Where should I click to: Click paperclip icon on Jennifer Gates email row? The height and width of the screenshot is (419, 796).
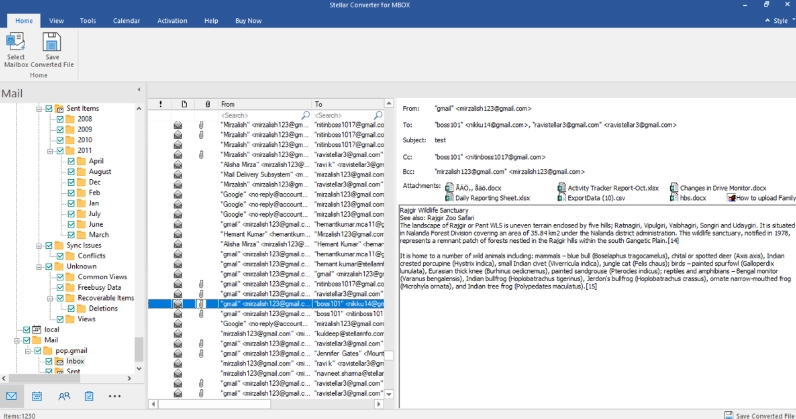pyautogui.click(x=201, y=353)
